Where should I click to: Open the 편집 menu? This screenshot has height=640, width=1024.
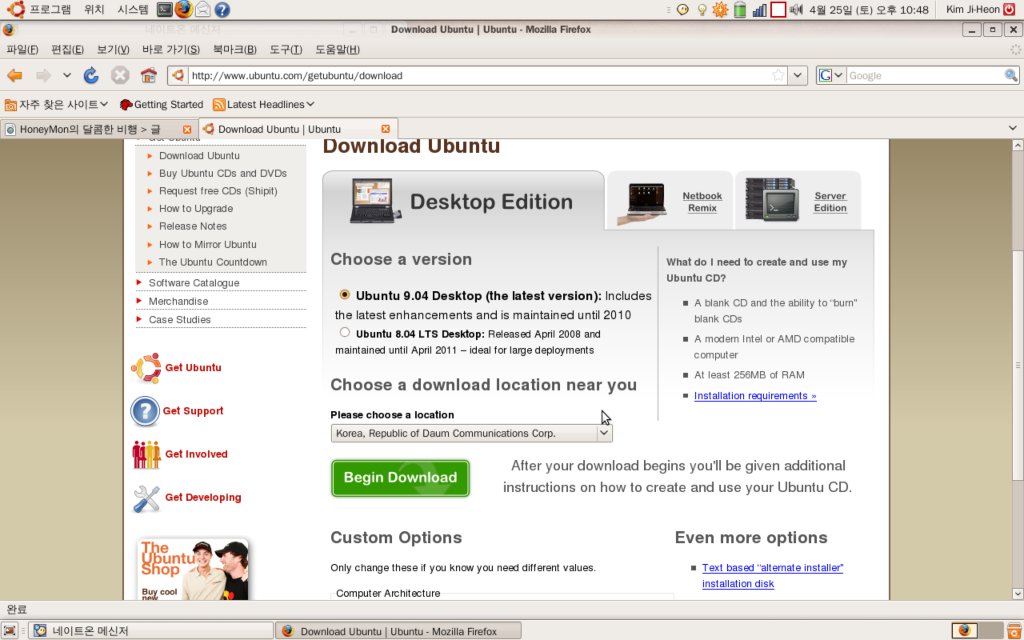point(67,50)
